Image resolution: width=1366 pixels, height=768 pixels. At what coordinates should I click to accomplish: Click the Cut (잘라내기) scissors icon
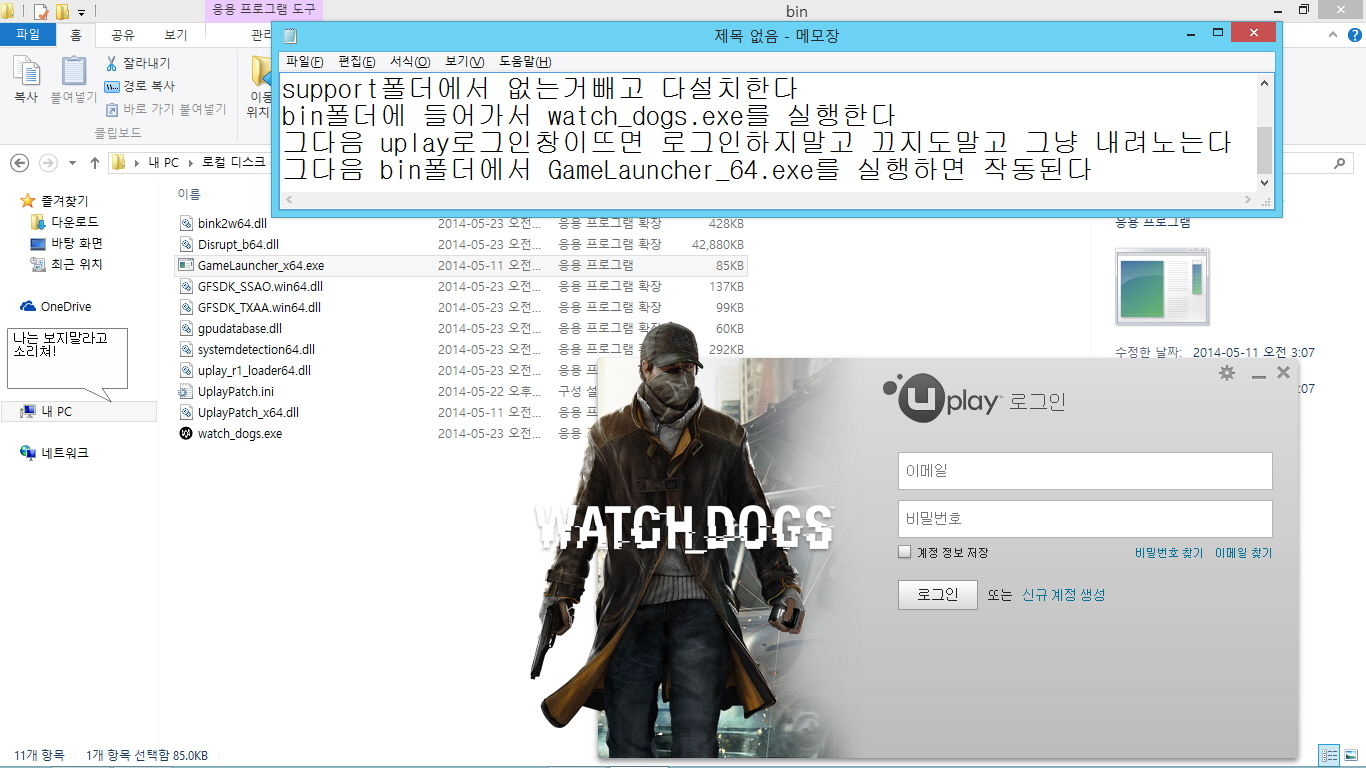pyautogui.click(x=112, y=64)
